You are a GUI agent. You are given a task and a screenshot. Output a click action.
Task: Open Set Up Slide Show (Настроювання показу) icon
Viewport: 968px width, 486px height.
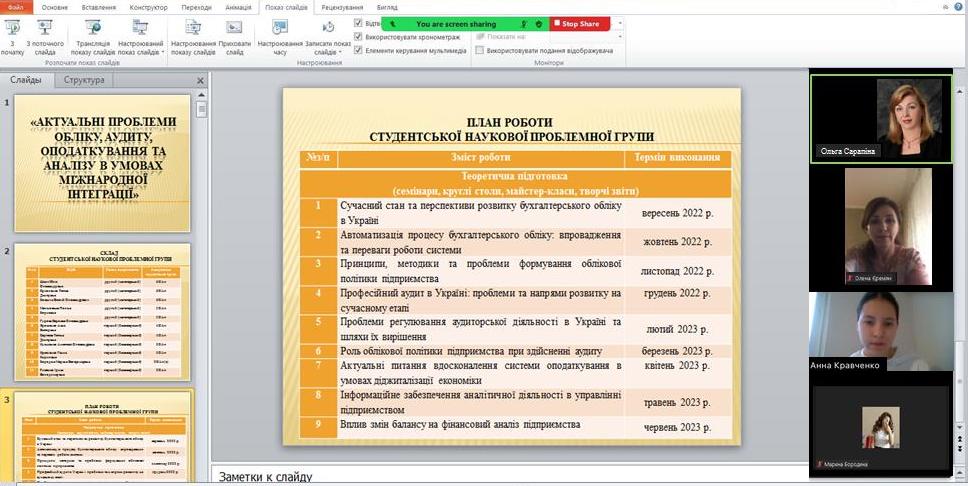[x=193, y=28]
